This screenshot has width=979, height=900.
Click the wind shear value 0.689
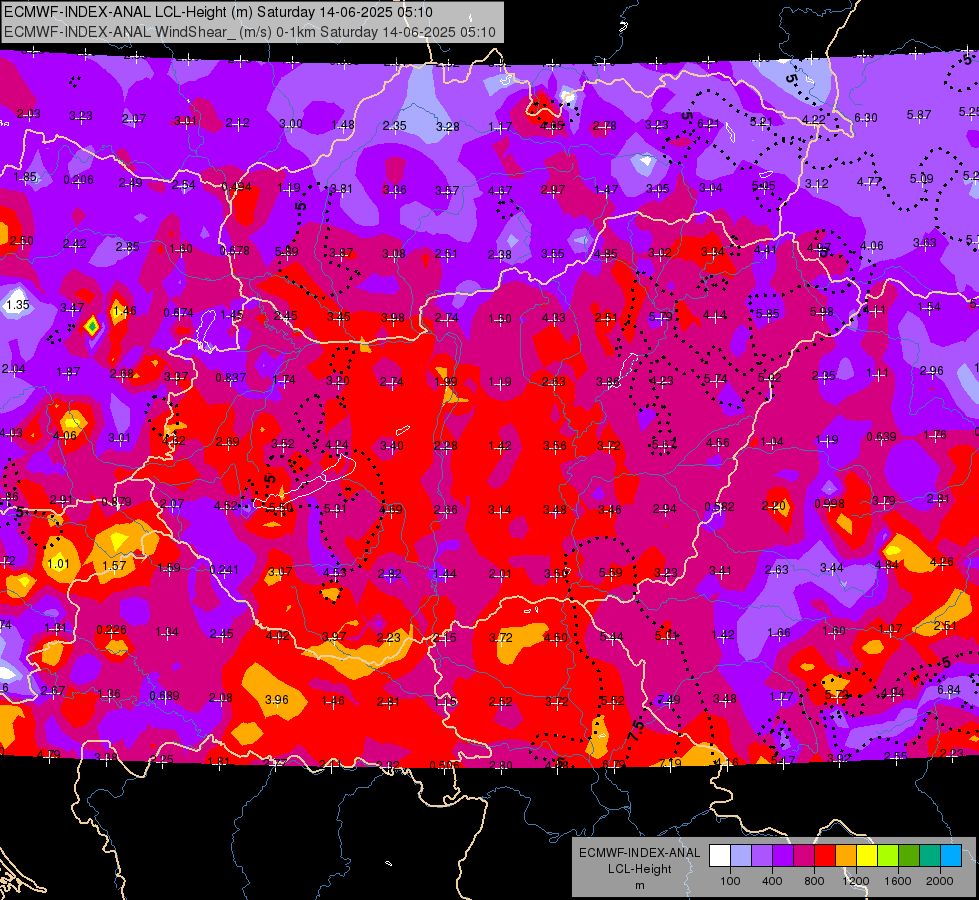click(164, 696)
